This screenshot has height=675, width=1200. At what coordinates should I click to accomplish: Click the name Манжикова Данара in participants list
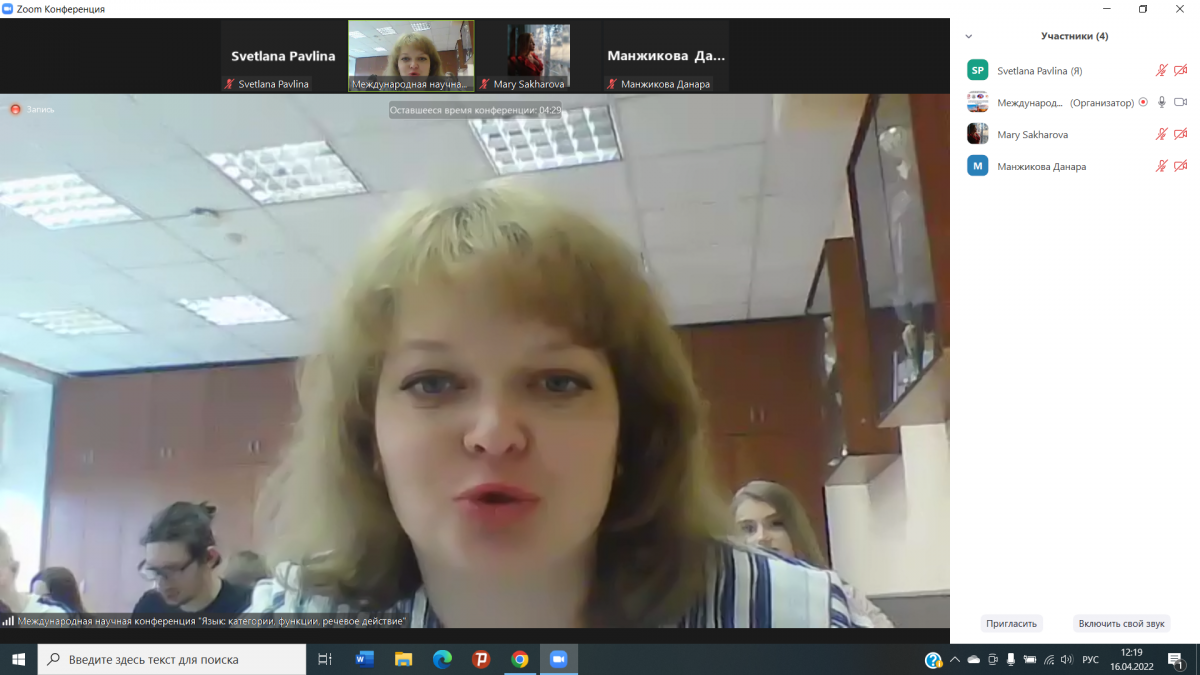1041,166
